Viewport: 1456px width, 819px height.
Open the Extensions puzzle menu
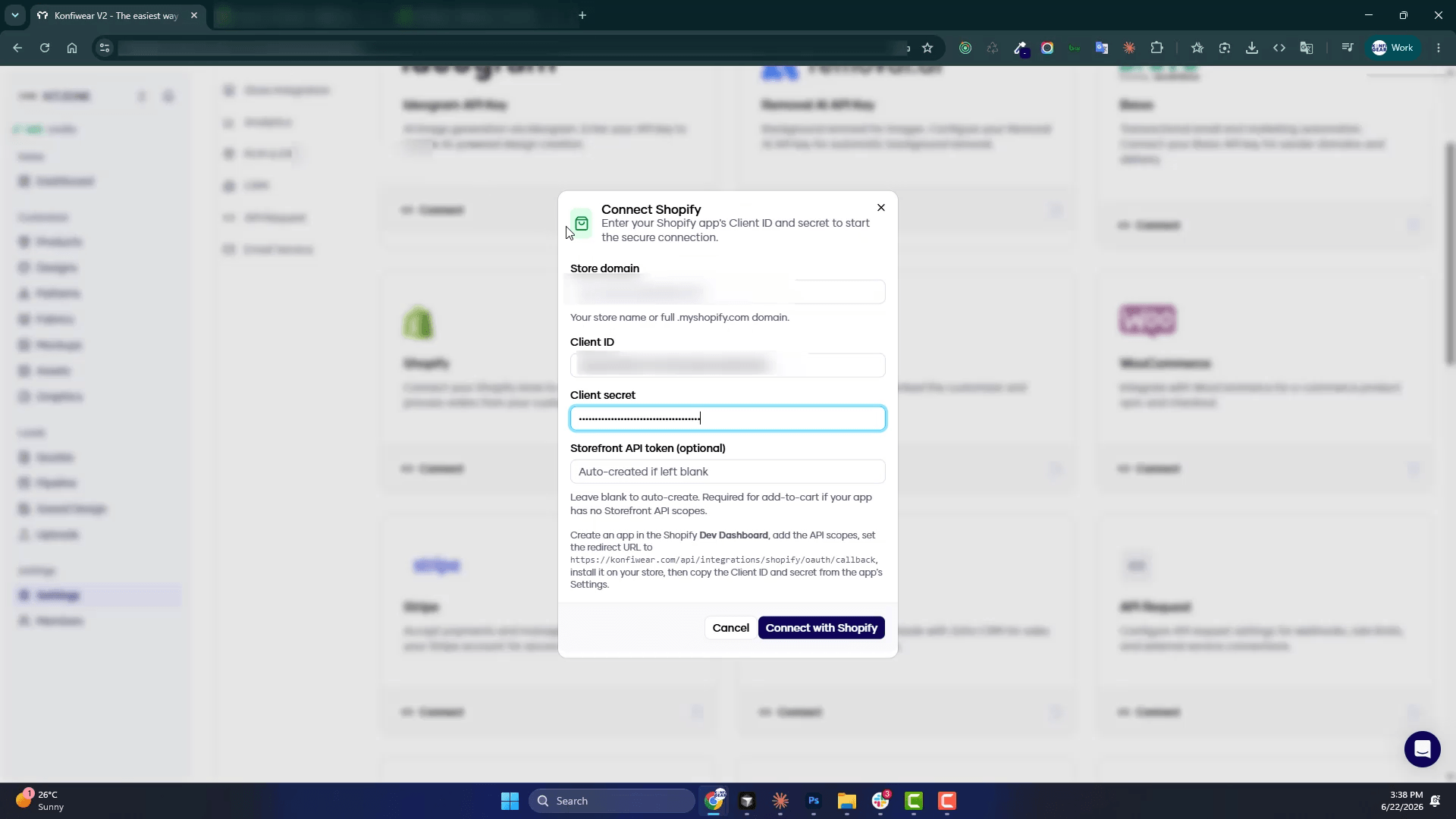[x=1156, y=48]
